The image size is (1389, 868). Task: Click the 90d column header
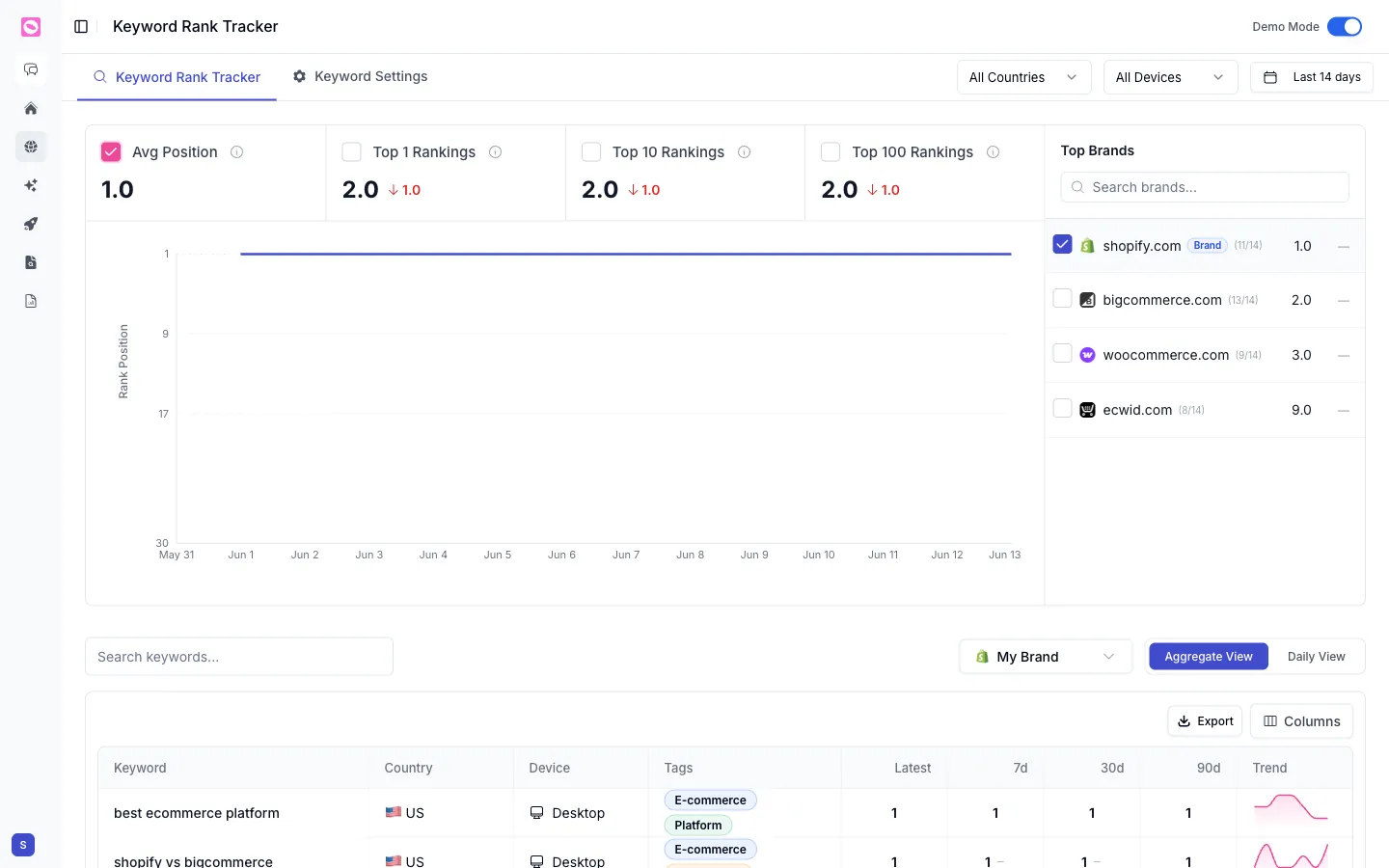tap(1209, 769)
